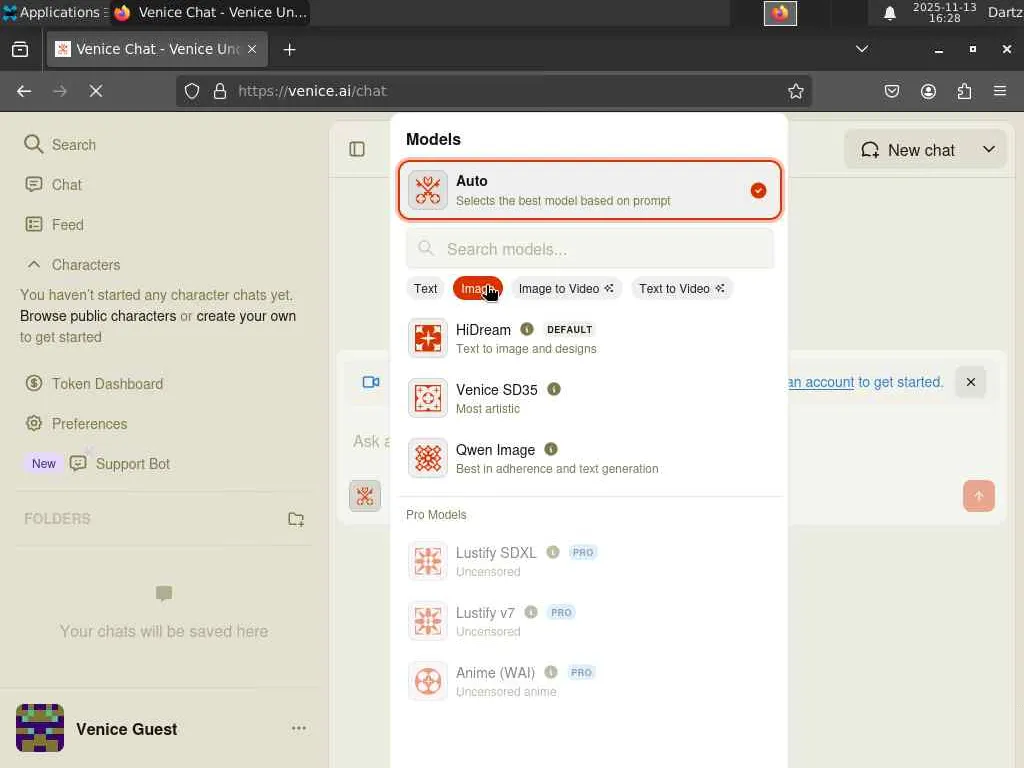Click the New chat button

pyautogui.click(x=908, y=150)
